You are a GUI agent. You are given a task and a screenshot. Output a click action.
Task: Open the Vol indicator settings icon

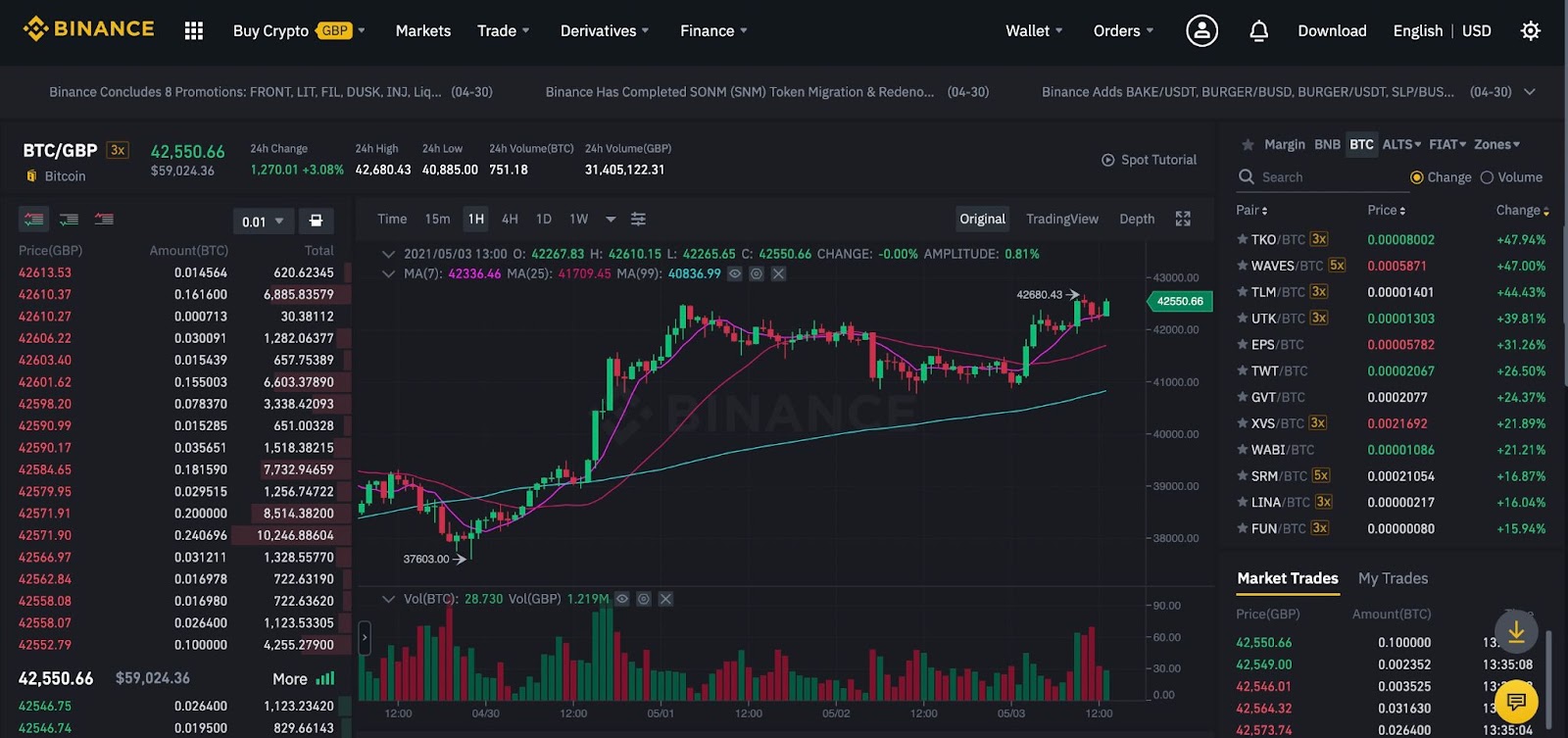click(x=644, y=599)
